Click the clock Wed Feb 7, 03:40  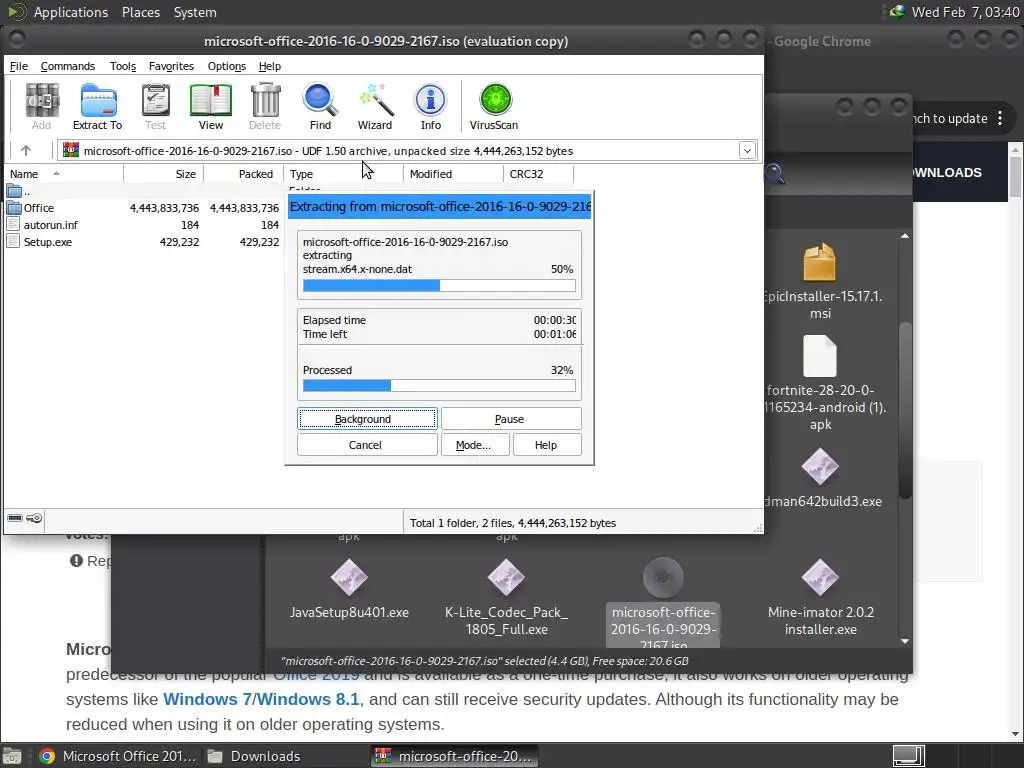(965, 12)
